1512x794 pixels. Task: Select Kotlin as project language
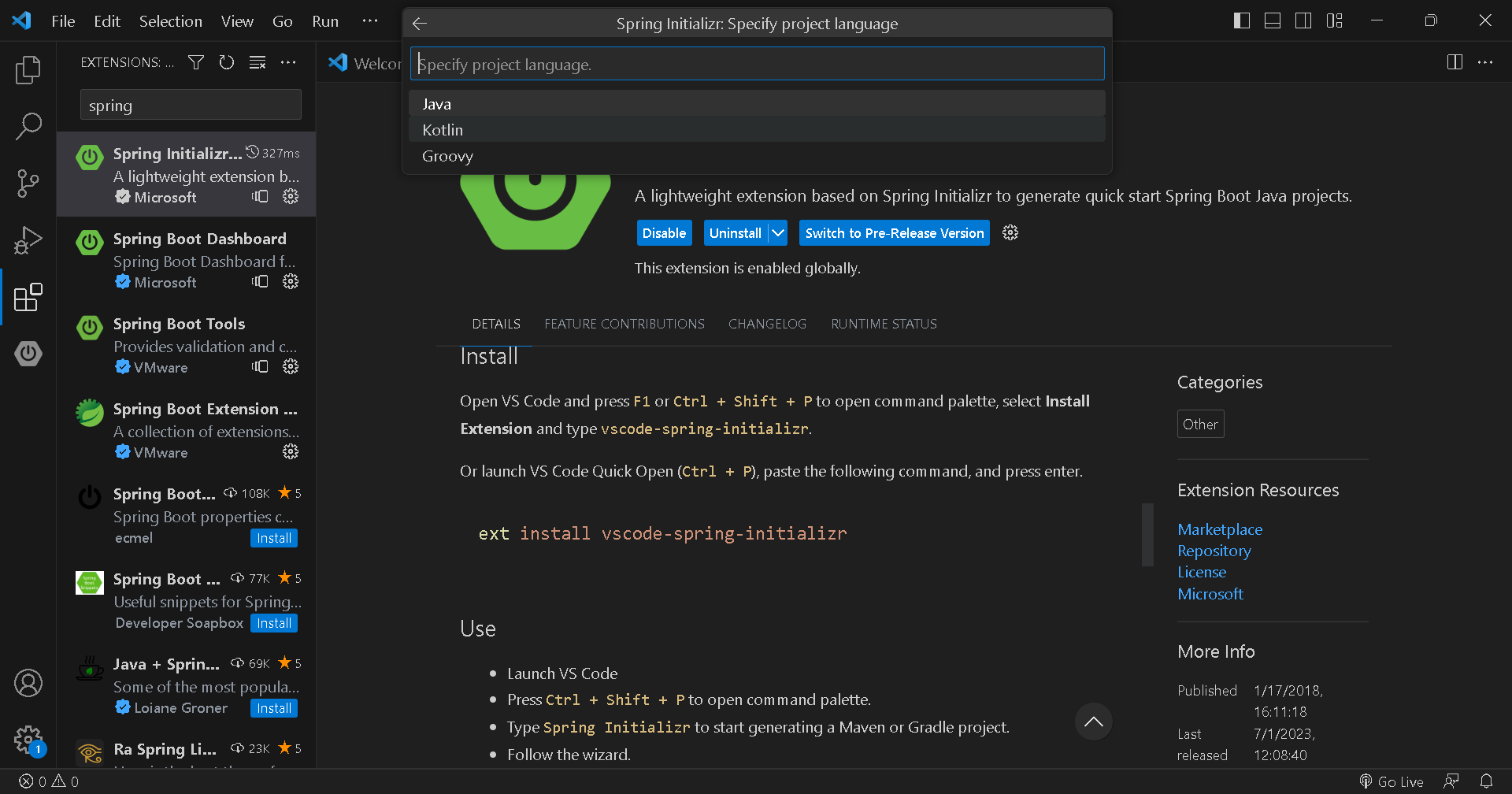click(x=757, y=129)
